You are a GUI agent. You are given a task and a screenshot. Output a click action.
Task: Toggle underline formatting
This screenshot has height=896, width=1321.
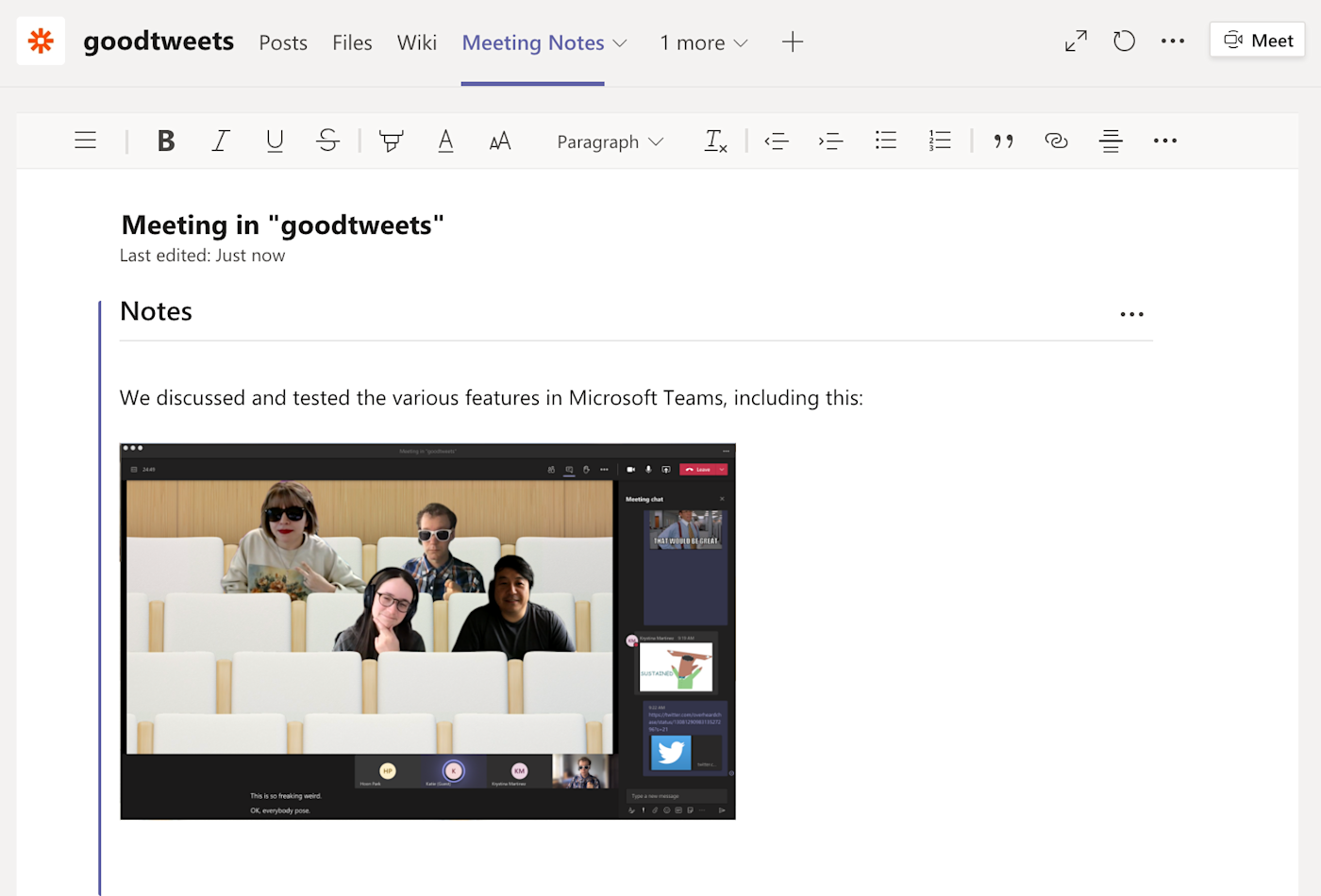(x=275, y=141)
